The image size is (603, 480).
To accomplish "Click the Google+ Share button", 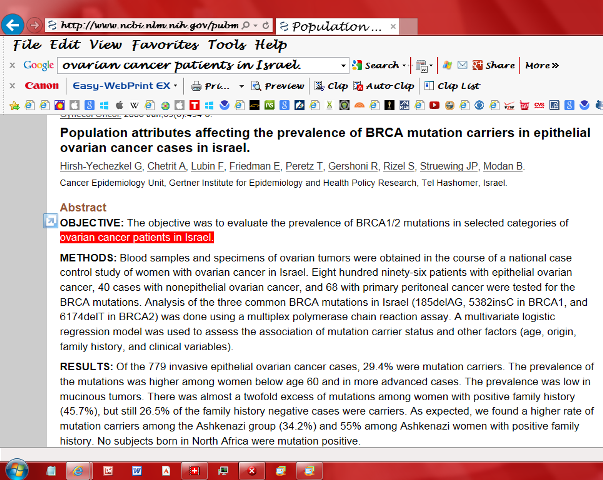I will (x=494, y=65).
